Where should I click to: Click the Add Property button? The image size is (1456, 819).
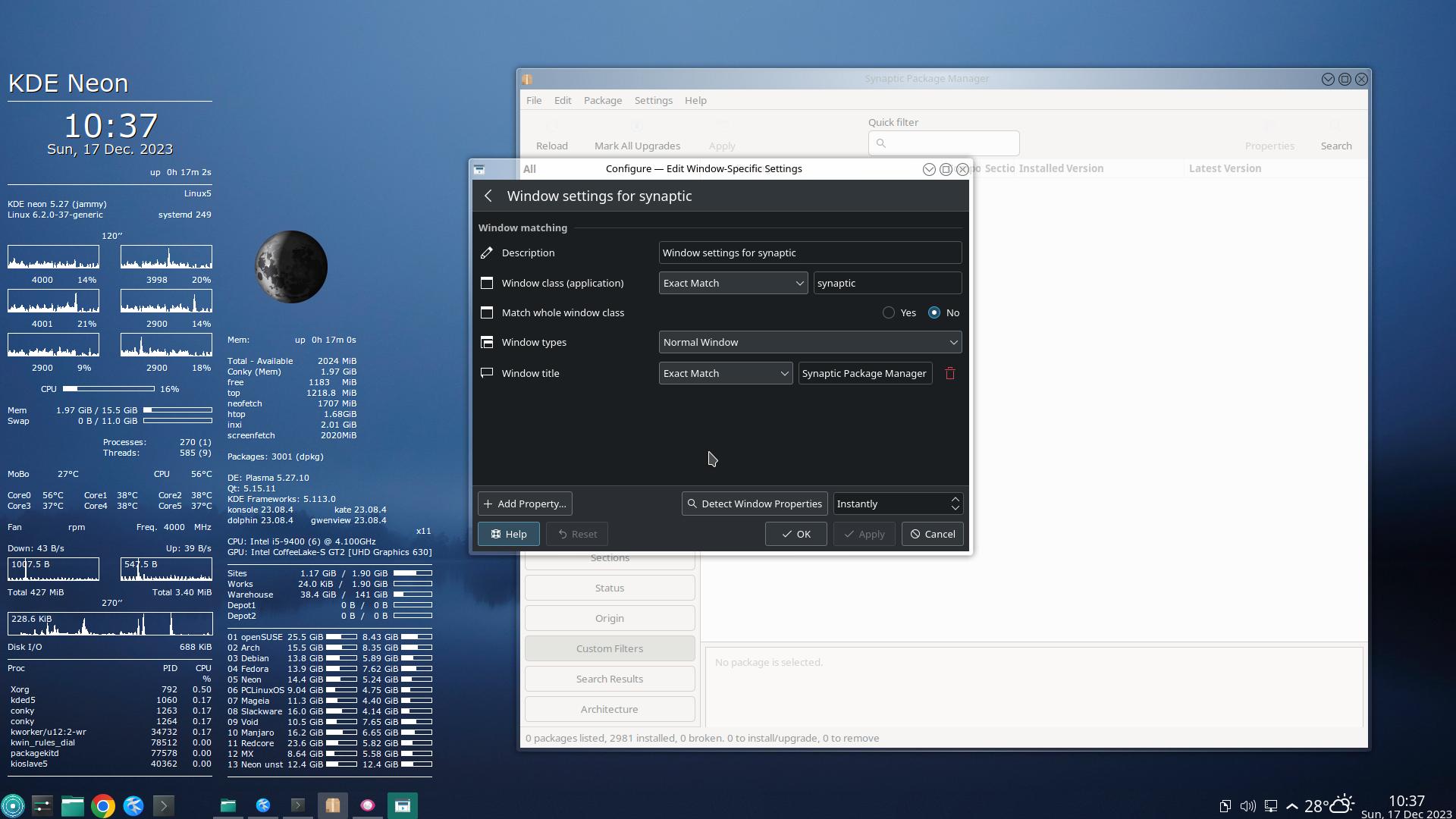(x=525, y=504)
